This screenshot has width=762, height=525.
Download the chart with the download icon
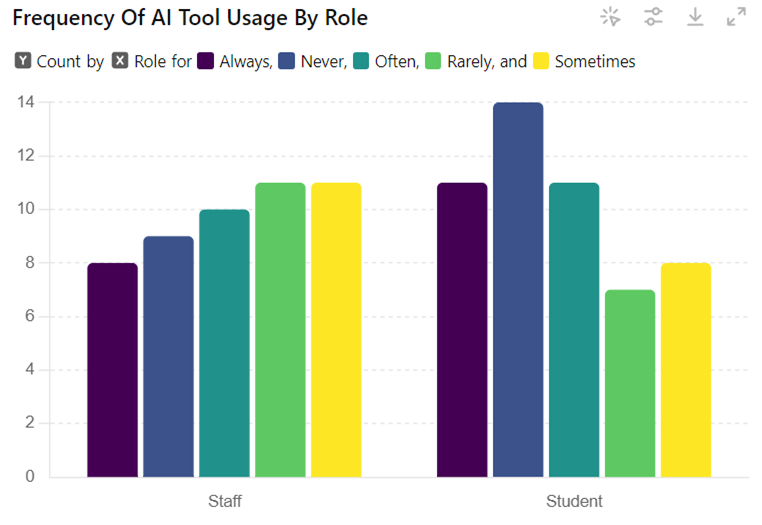click(695, 16)
